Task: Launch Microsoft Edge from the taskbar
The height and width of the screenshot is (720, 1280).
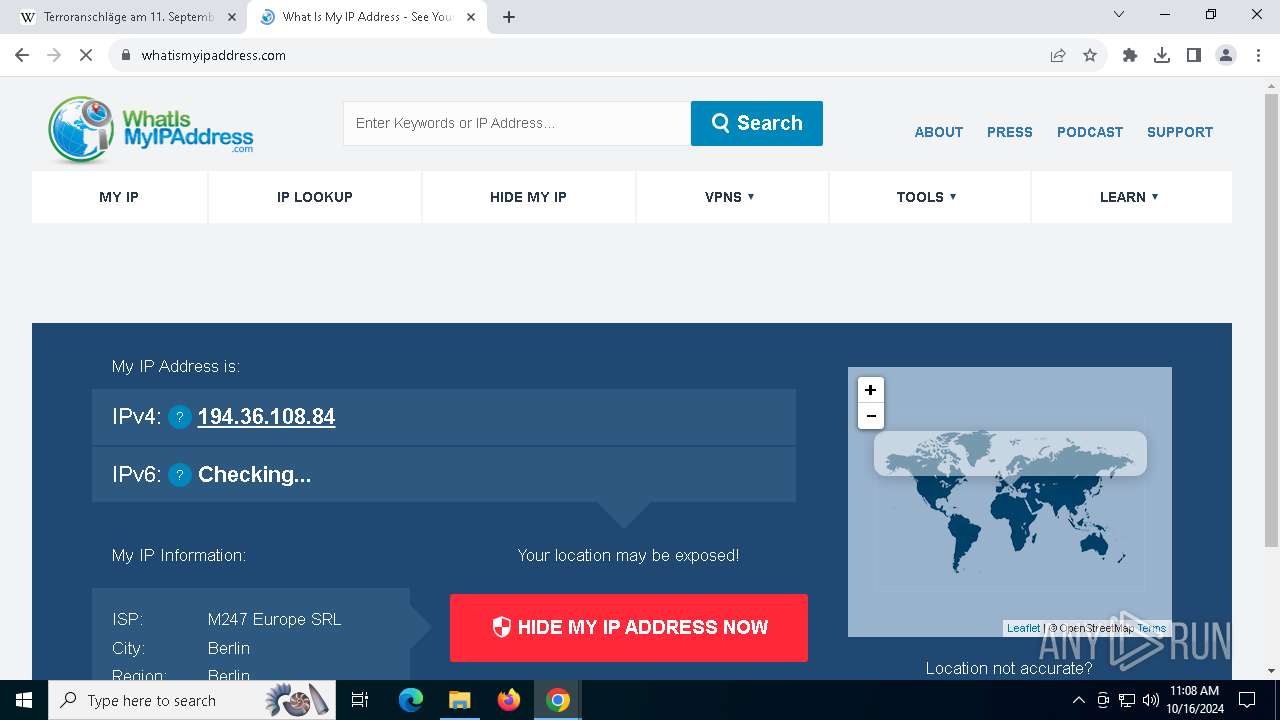Action: tap(411, 700)
